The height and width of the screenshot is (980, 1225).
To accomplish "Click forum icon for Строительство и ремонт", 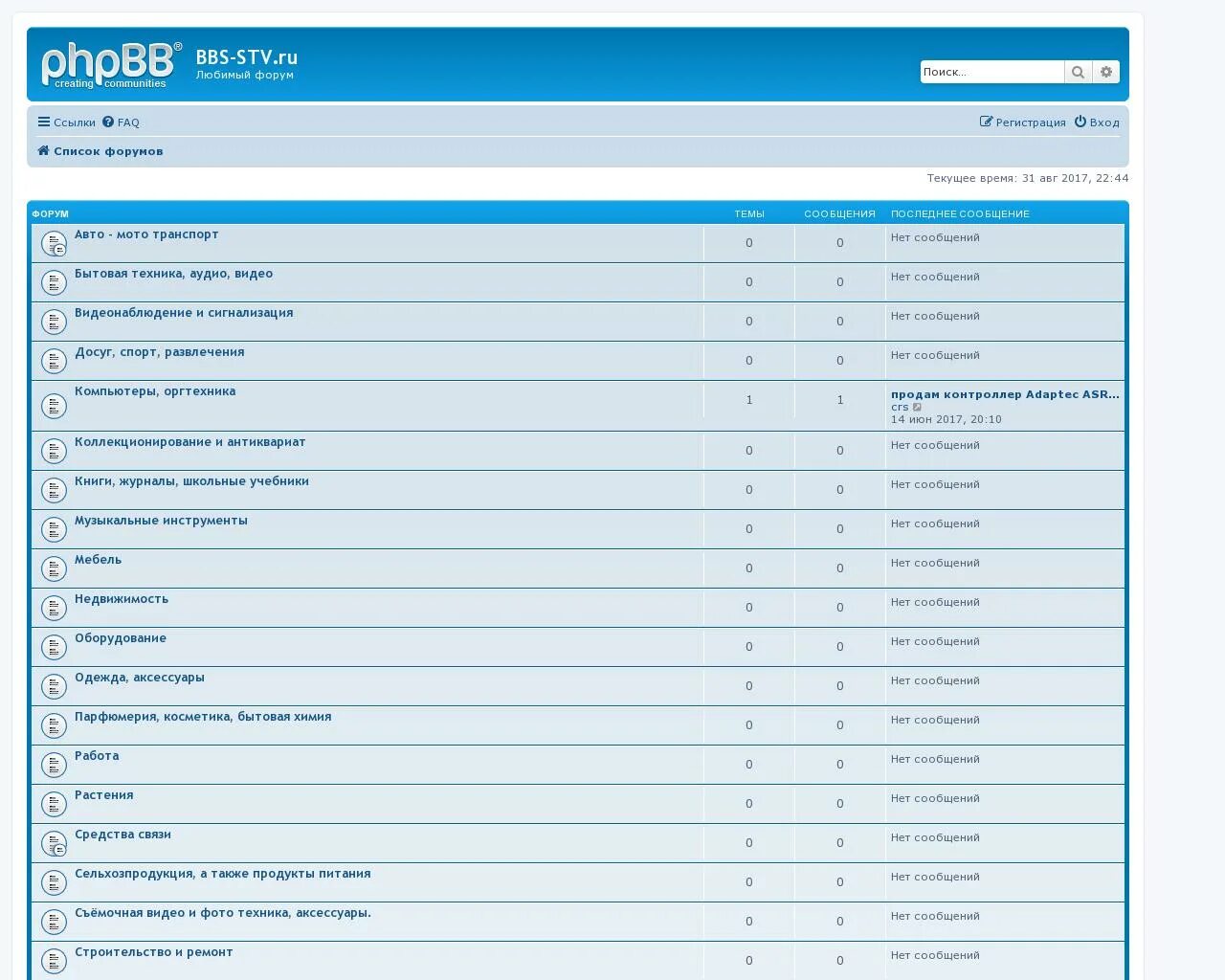I will click(x=54, y=961).
